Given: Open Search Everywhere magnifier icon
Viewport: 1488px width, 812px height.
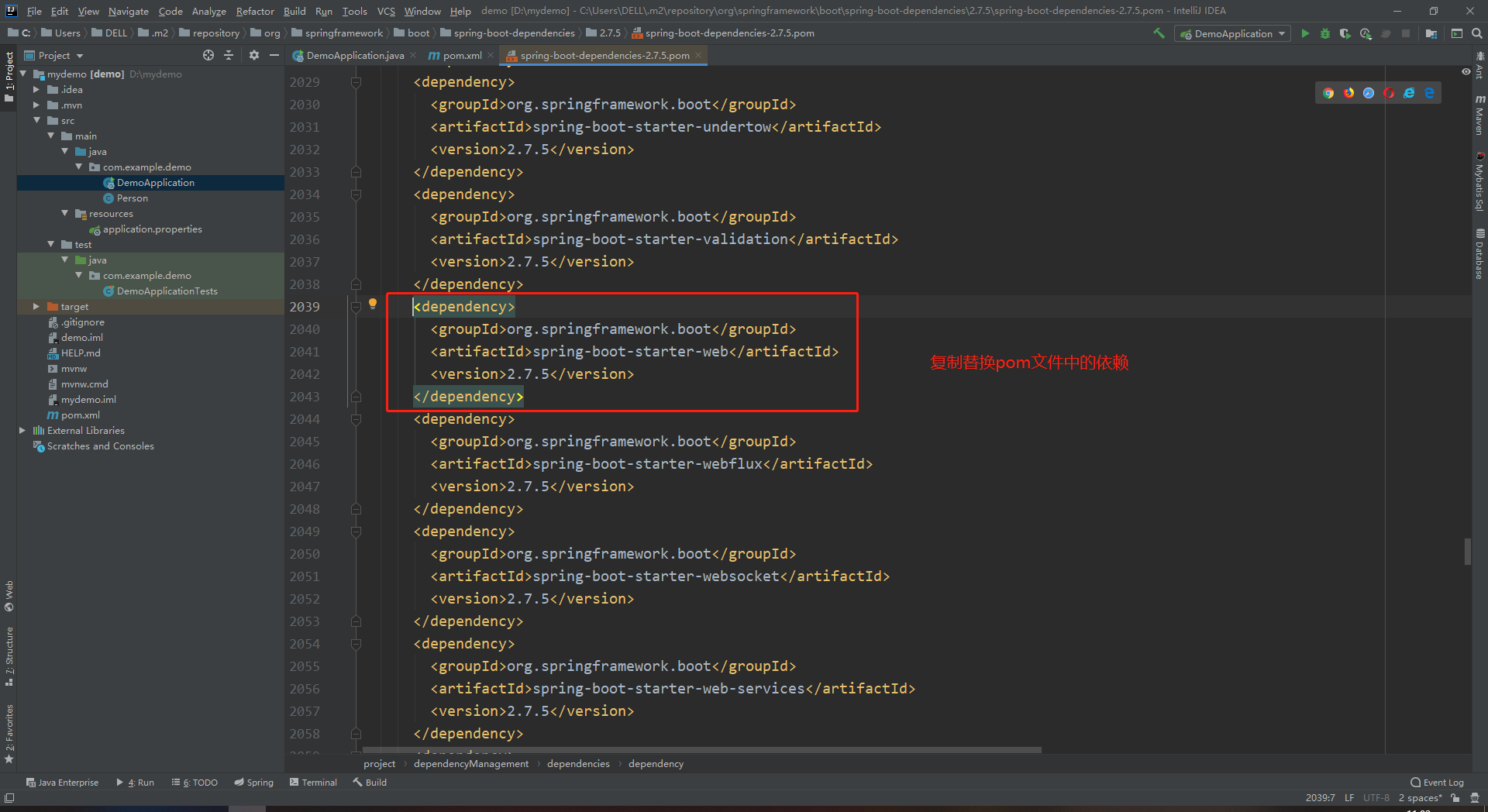Looking at the screenshot, I should (x=1477, y=33).
